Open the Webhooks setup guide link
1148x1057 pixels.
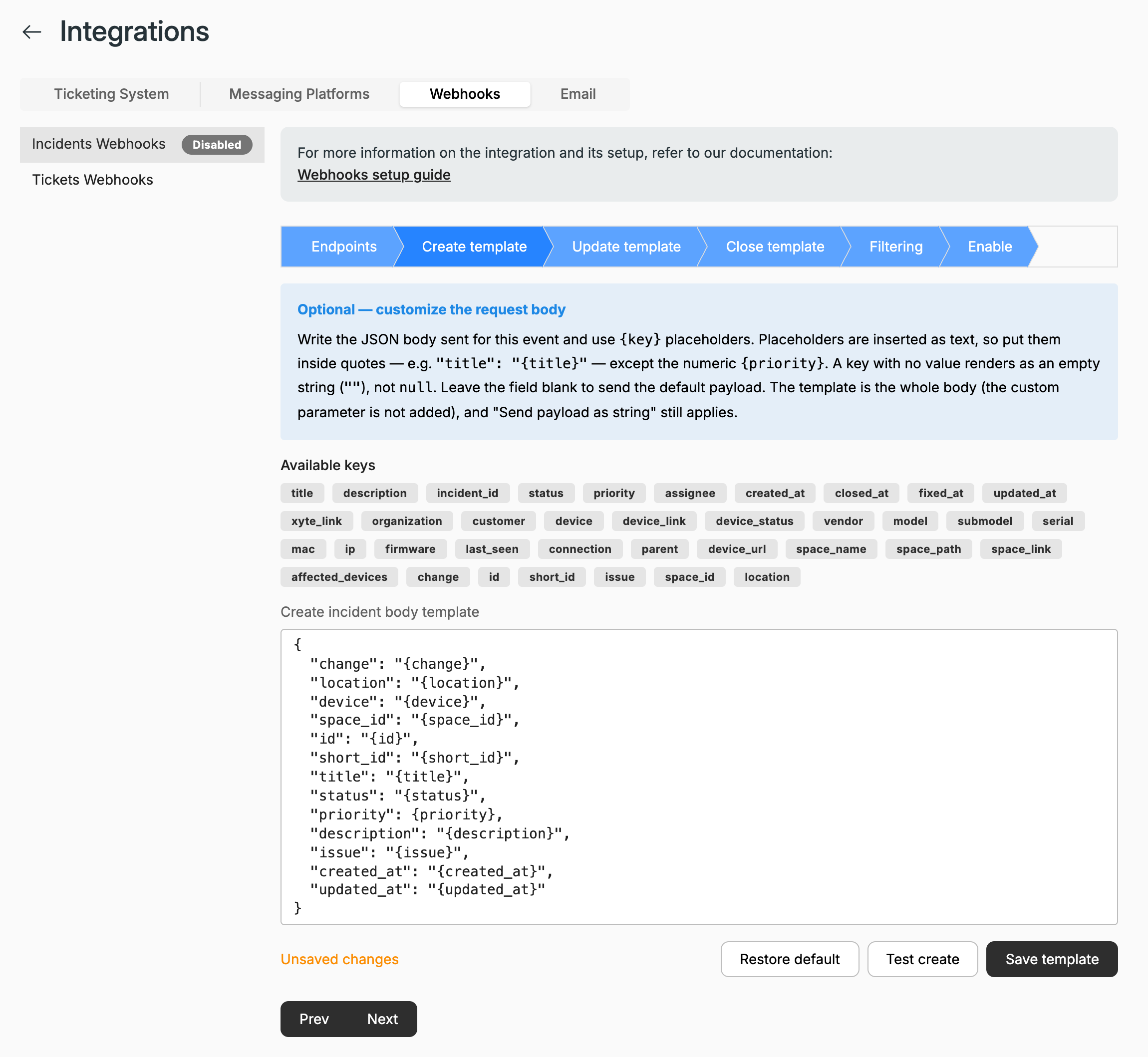373,175
